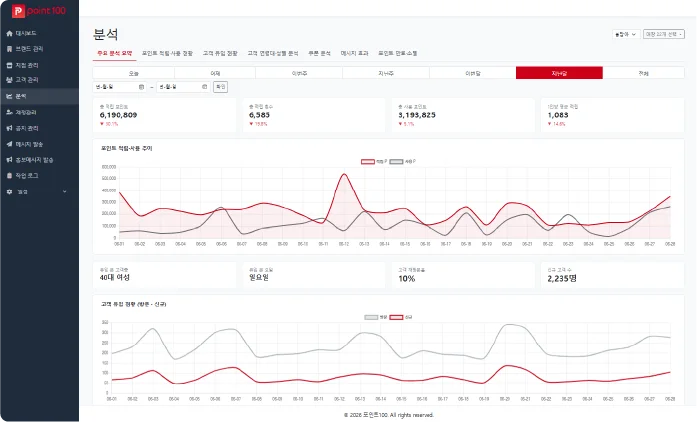Switch to the 메시지 효과 tab
Screen dimensions: 697x422
[x=354, y=53]
